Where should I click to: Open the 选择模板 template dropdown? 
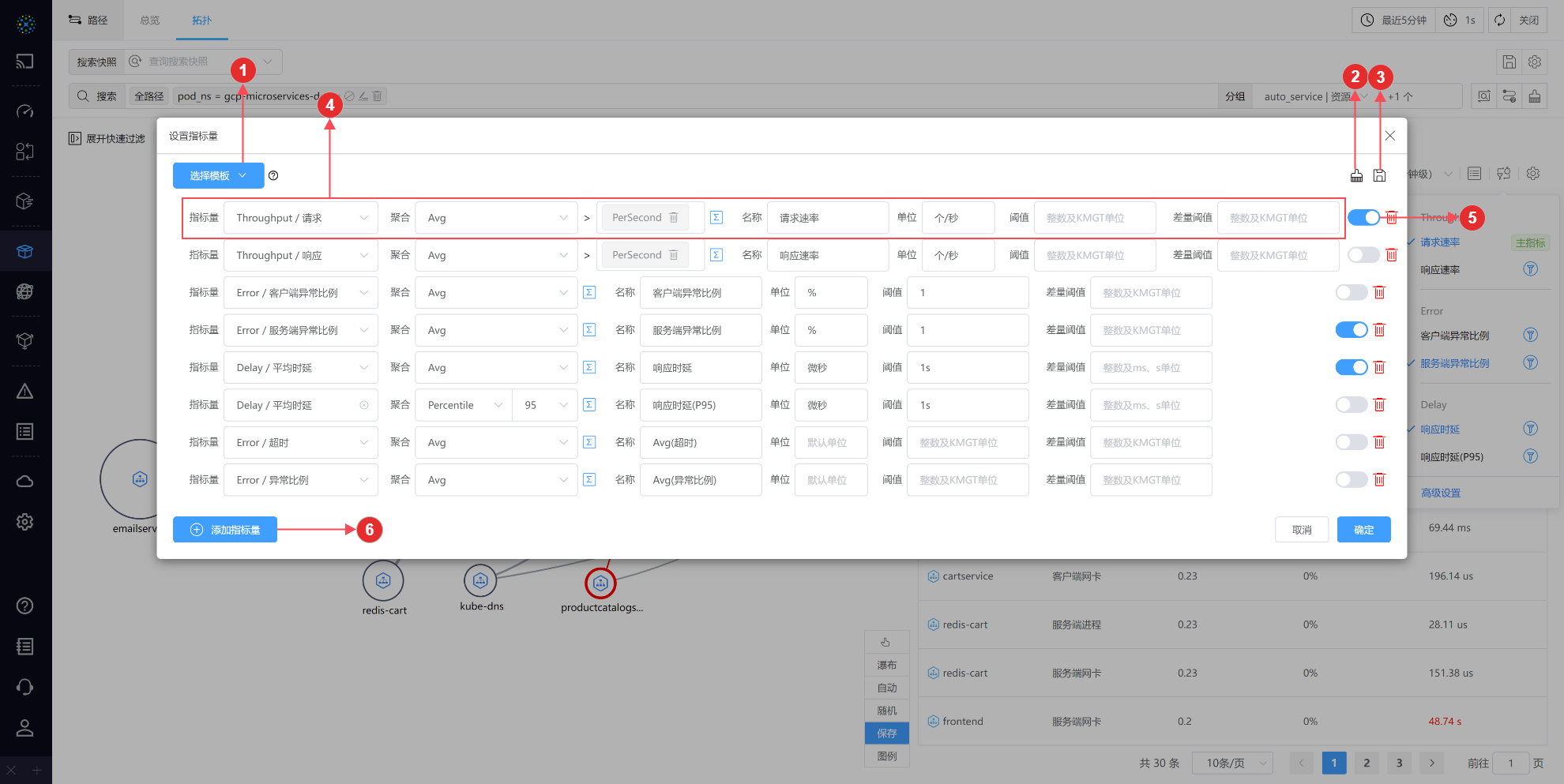point(219,176)
